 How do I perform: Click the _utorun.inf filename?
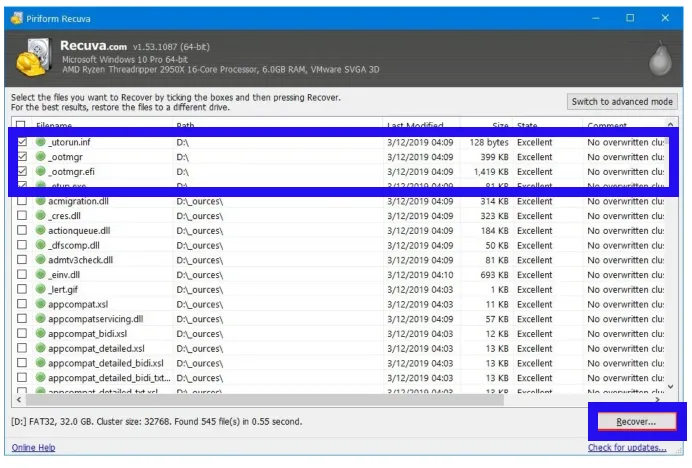point(69,142)
